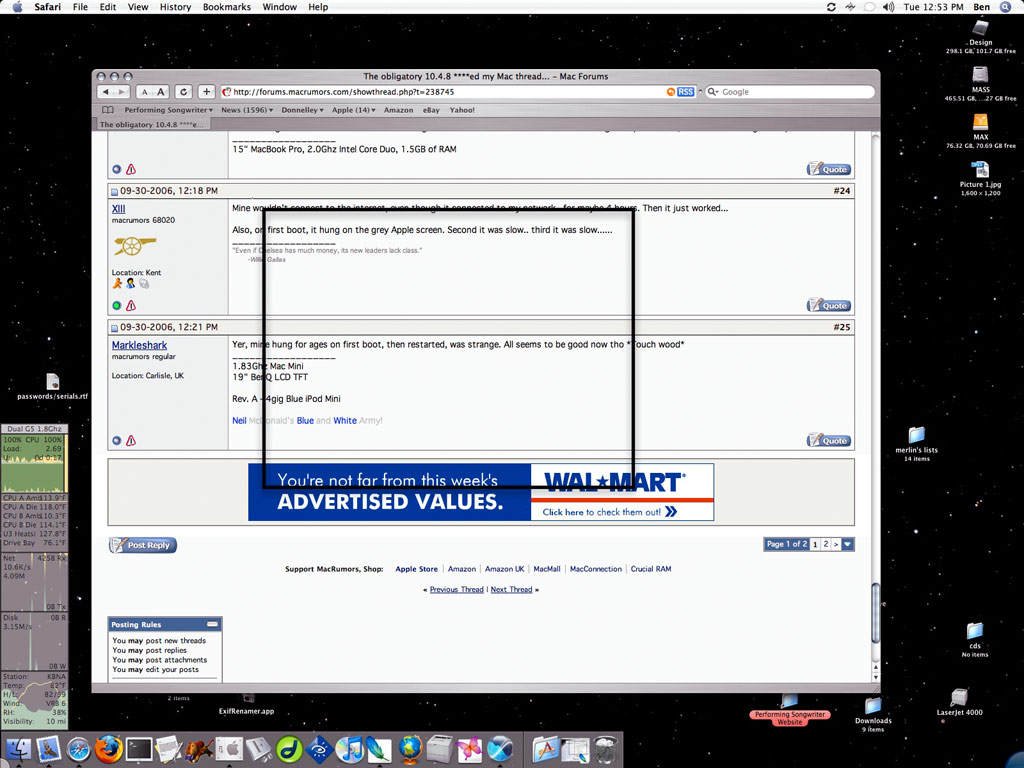
Task: Report post #24 via red warning icon
Action: click(131, 305)
